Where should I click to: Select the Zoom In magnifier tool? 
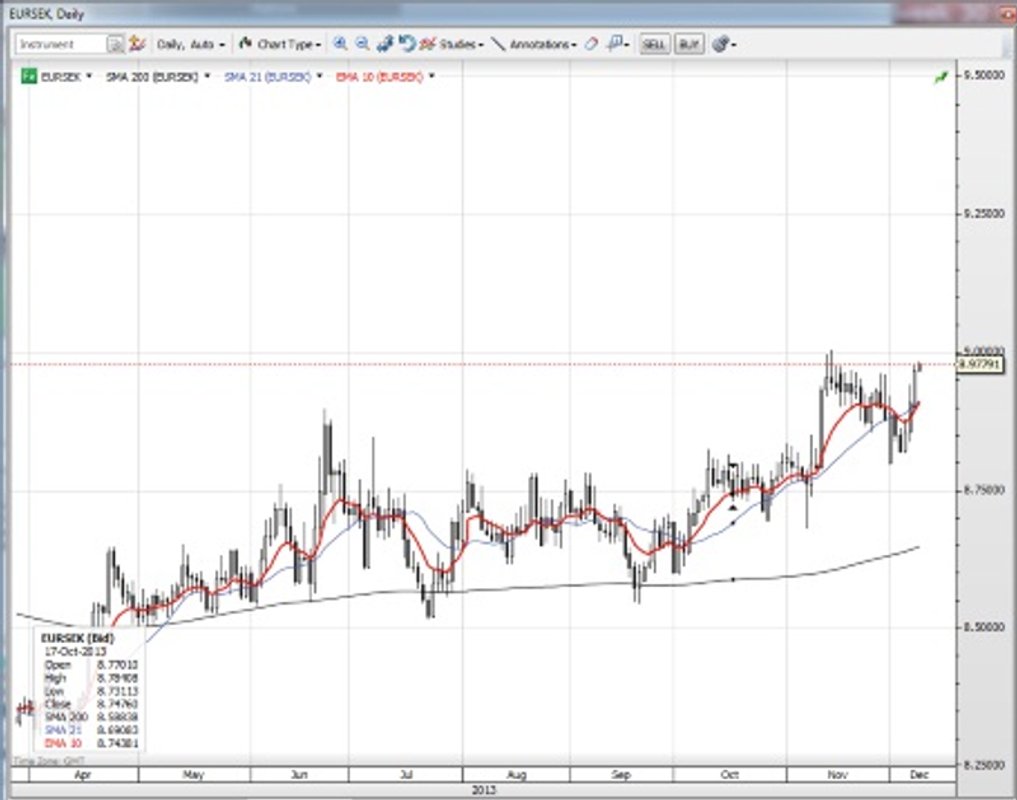point(341,44)
